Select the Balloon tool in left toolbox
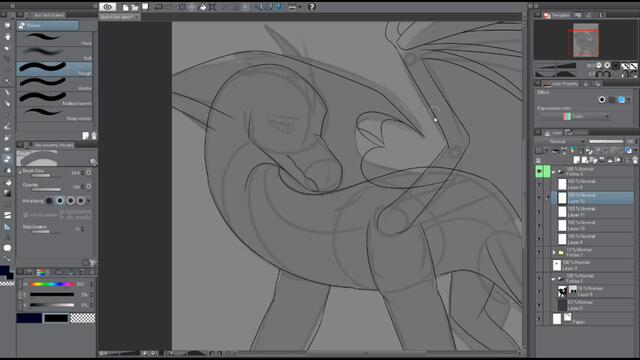The image size is (640, 360). point(7,248)
